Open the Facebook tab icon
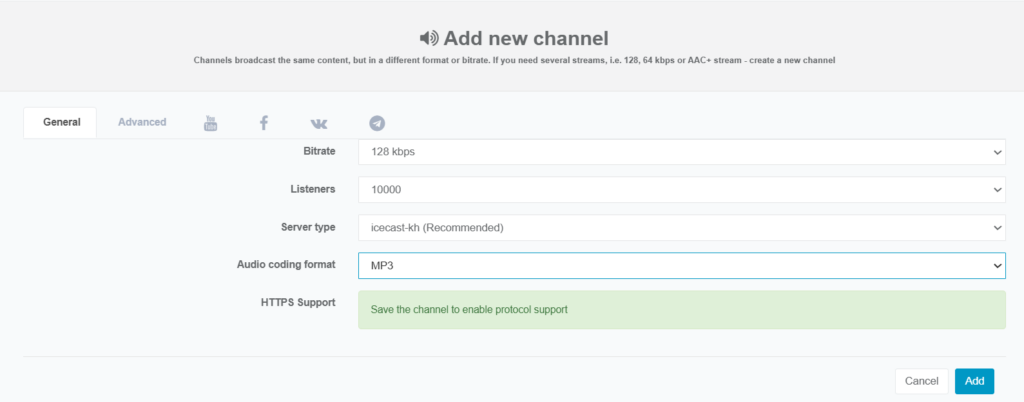 click(x=264, y=123)
